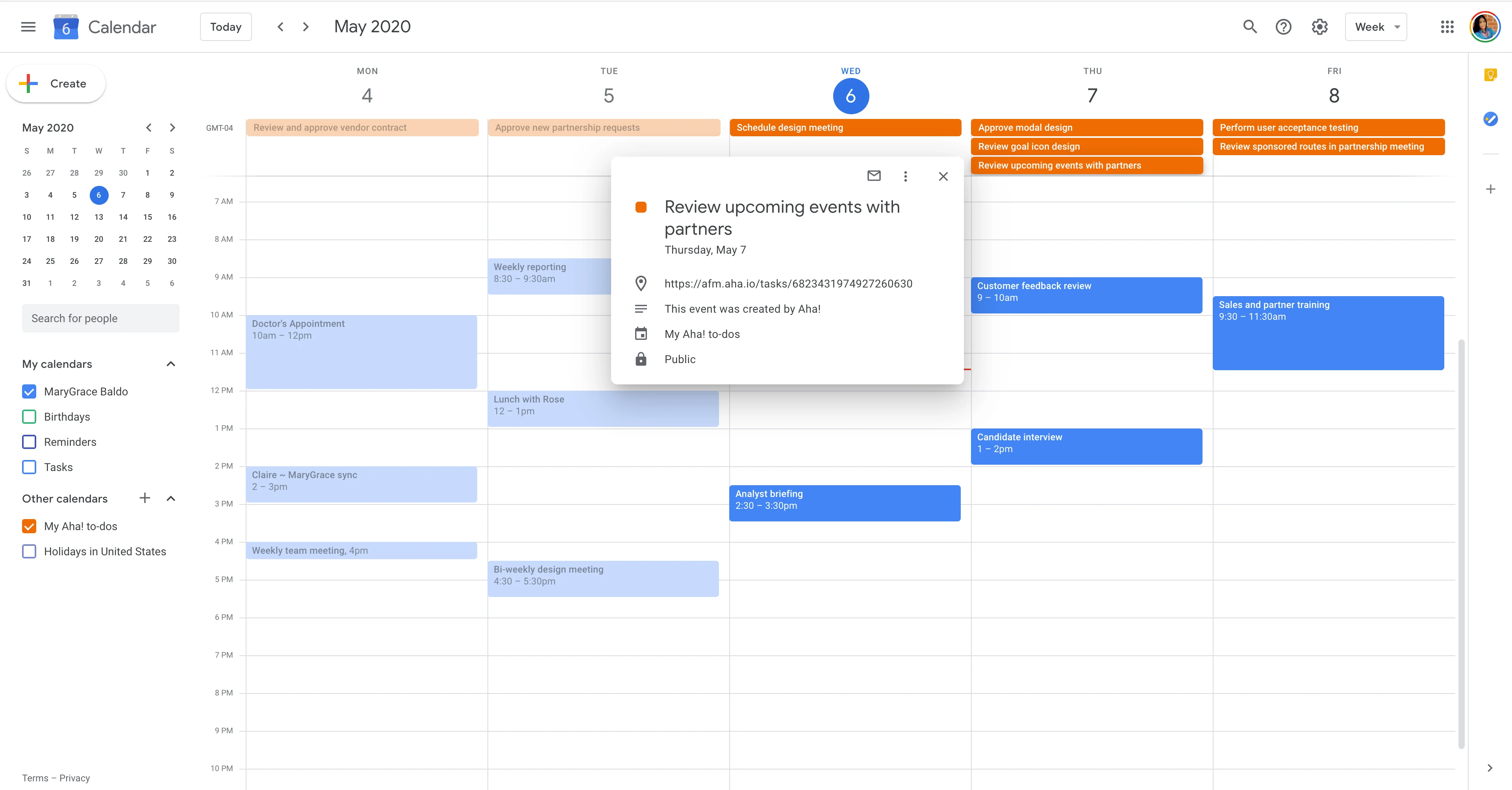1512x790 pixels.
Task: Show Holidays in United States calendar
Action: (29, 551)
